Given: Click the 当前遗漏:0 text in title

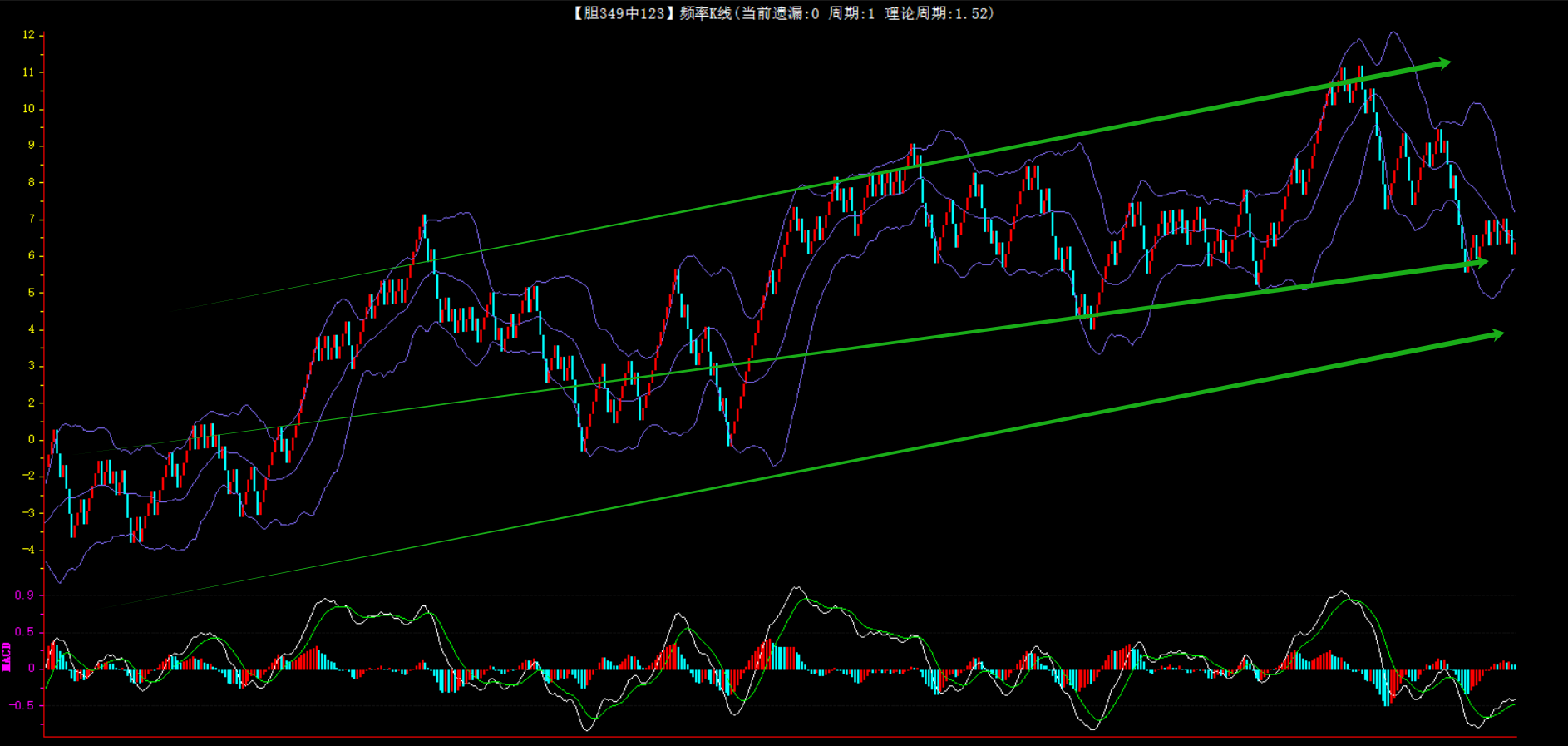Looking at the screenshot, I should (x=779, y=13).
